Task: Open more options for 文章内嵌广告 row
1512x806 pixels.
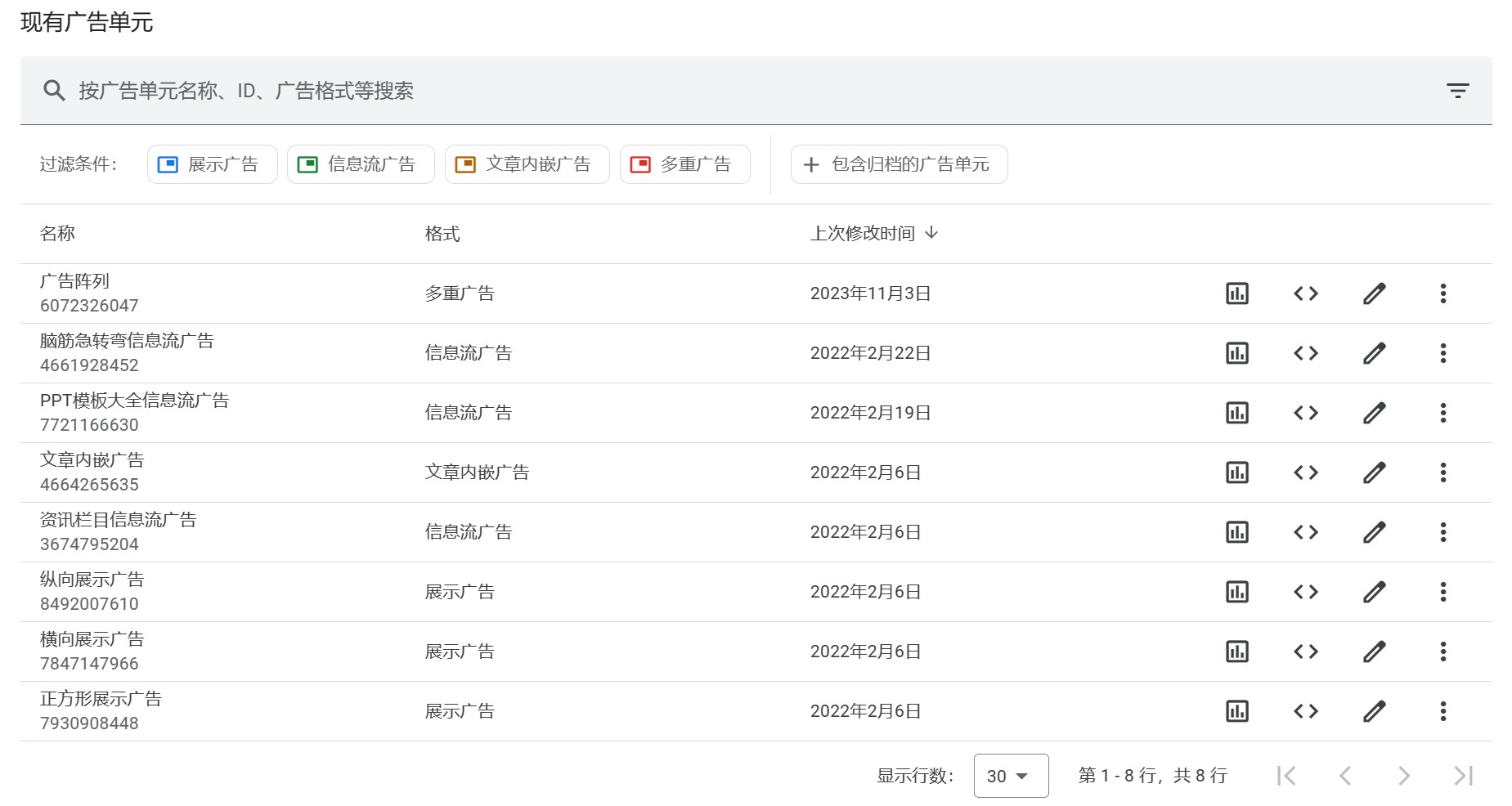Action: point(1442,472)
